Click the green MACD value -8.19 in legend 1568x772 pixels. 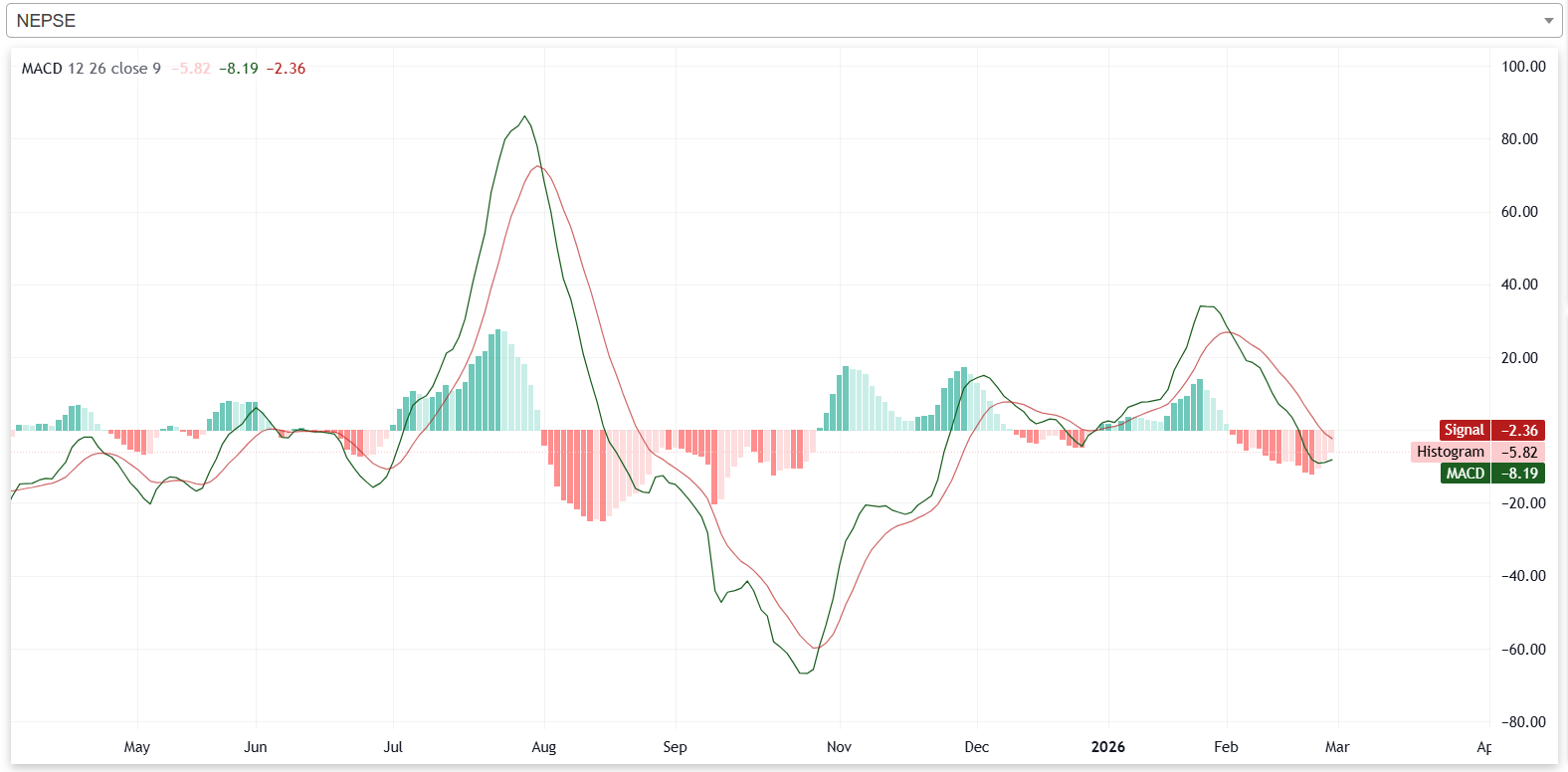pos(239,69)
